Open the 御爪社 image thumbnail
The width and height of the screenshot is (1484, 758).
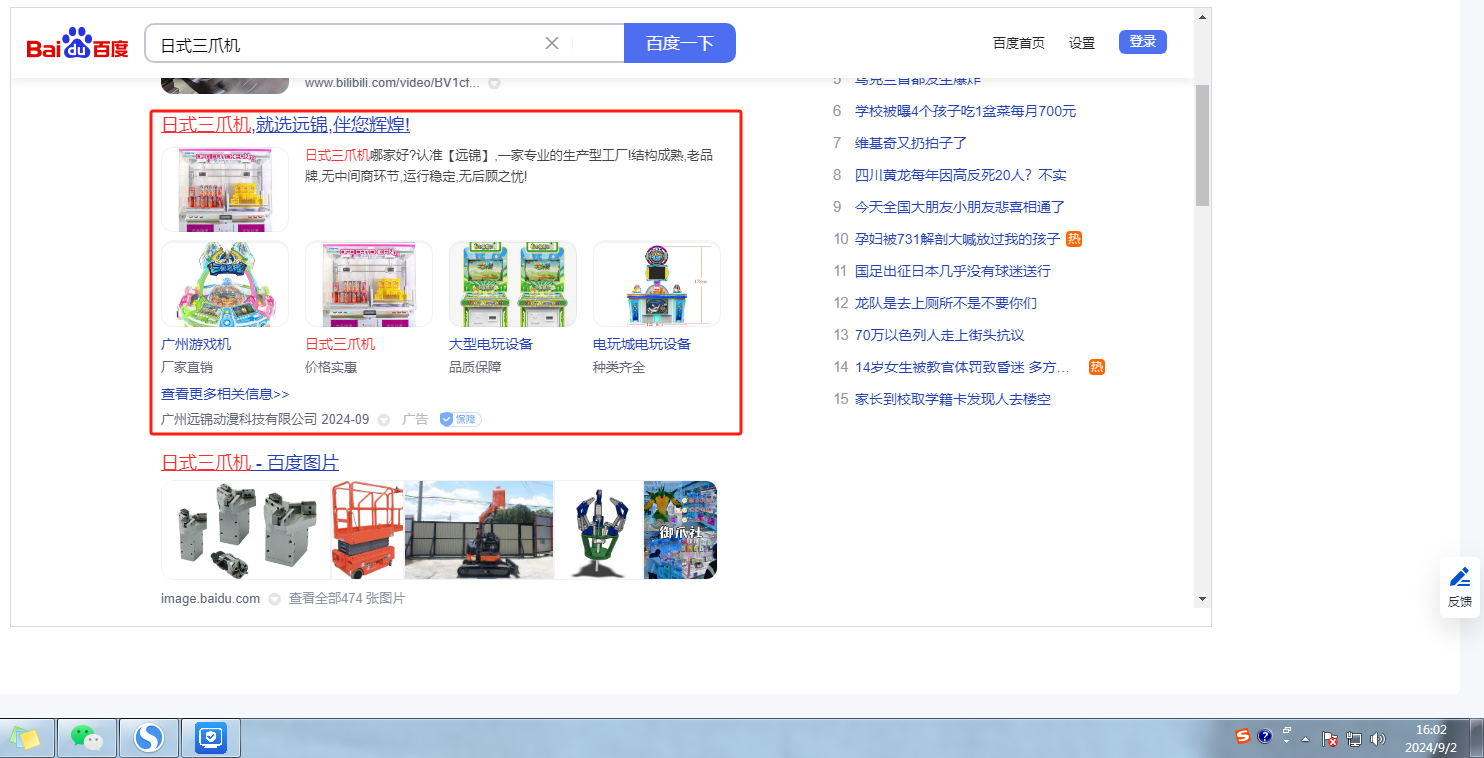point(681,530)
